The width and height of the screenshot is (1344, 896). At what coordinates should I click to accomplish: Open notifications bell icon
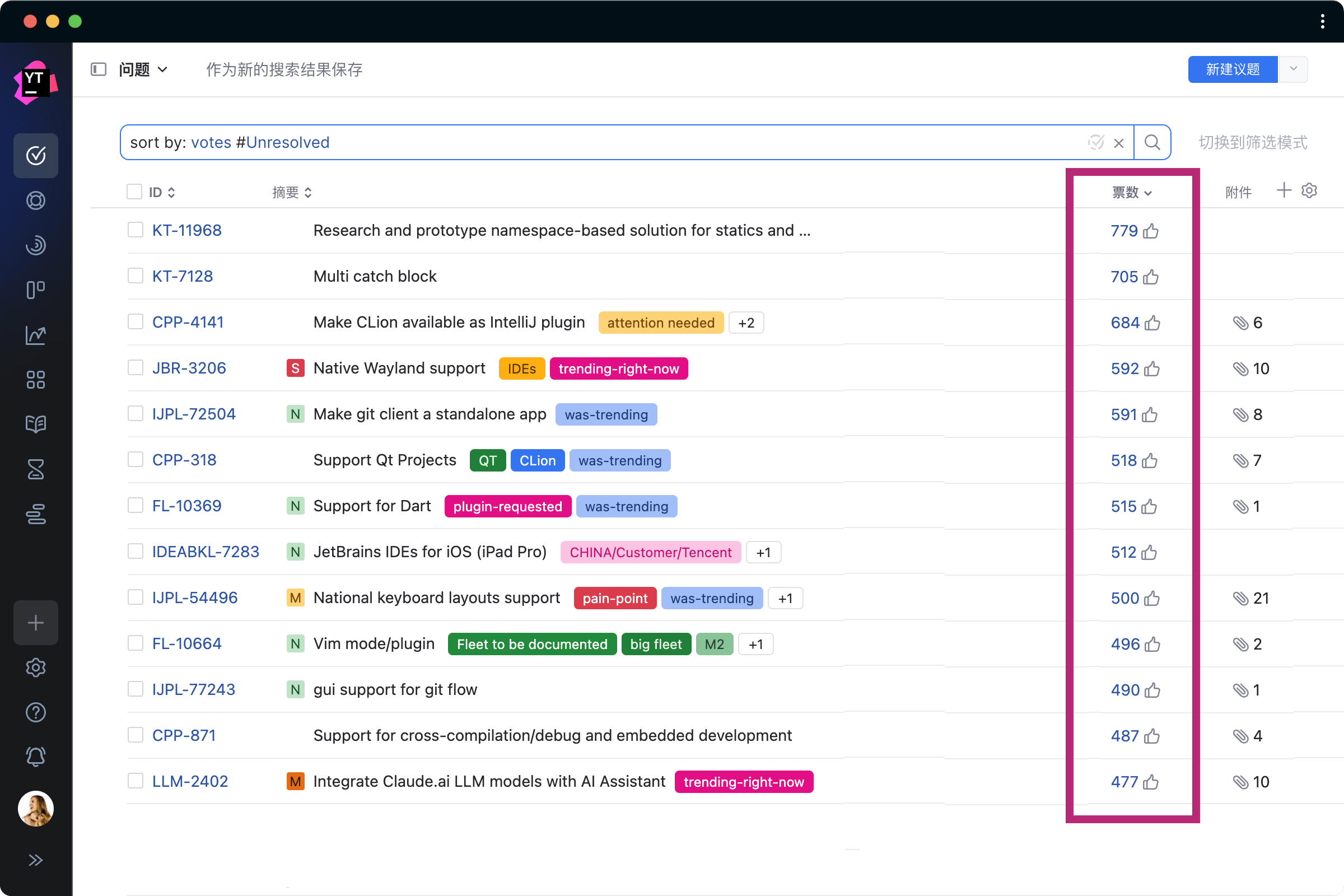(35, 757)
